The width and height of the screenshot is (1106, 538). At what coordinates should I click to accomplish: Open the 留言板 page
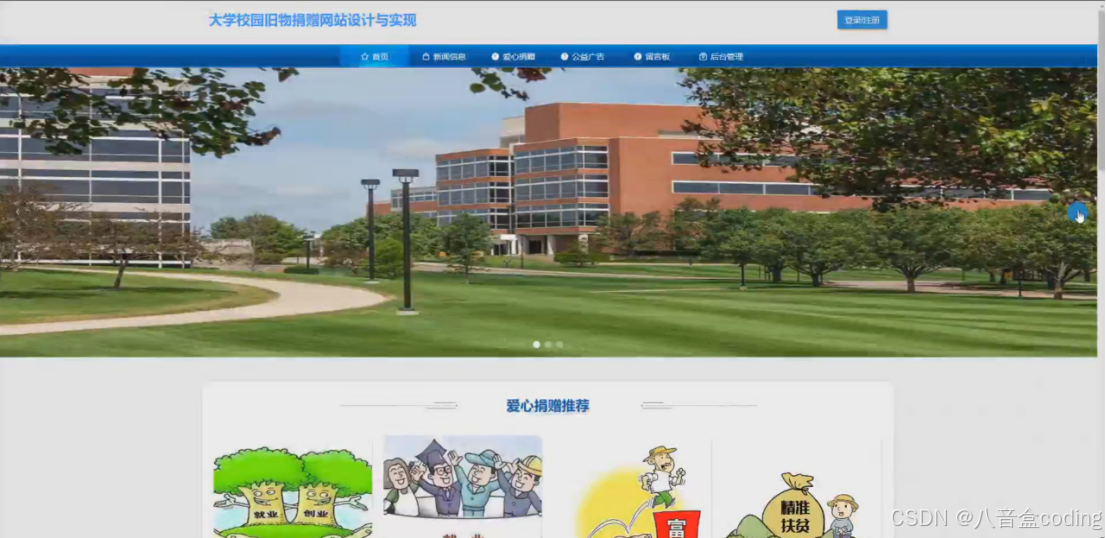click(652, 56)
